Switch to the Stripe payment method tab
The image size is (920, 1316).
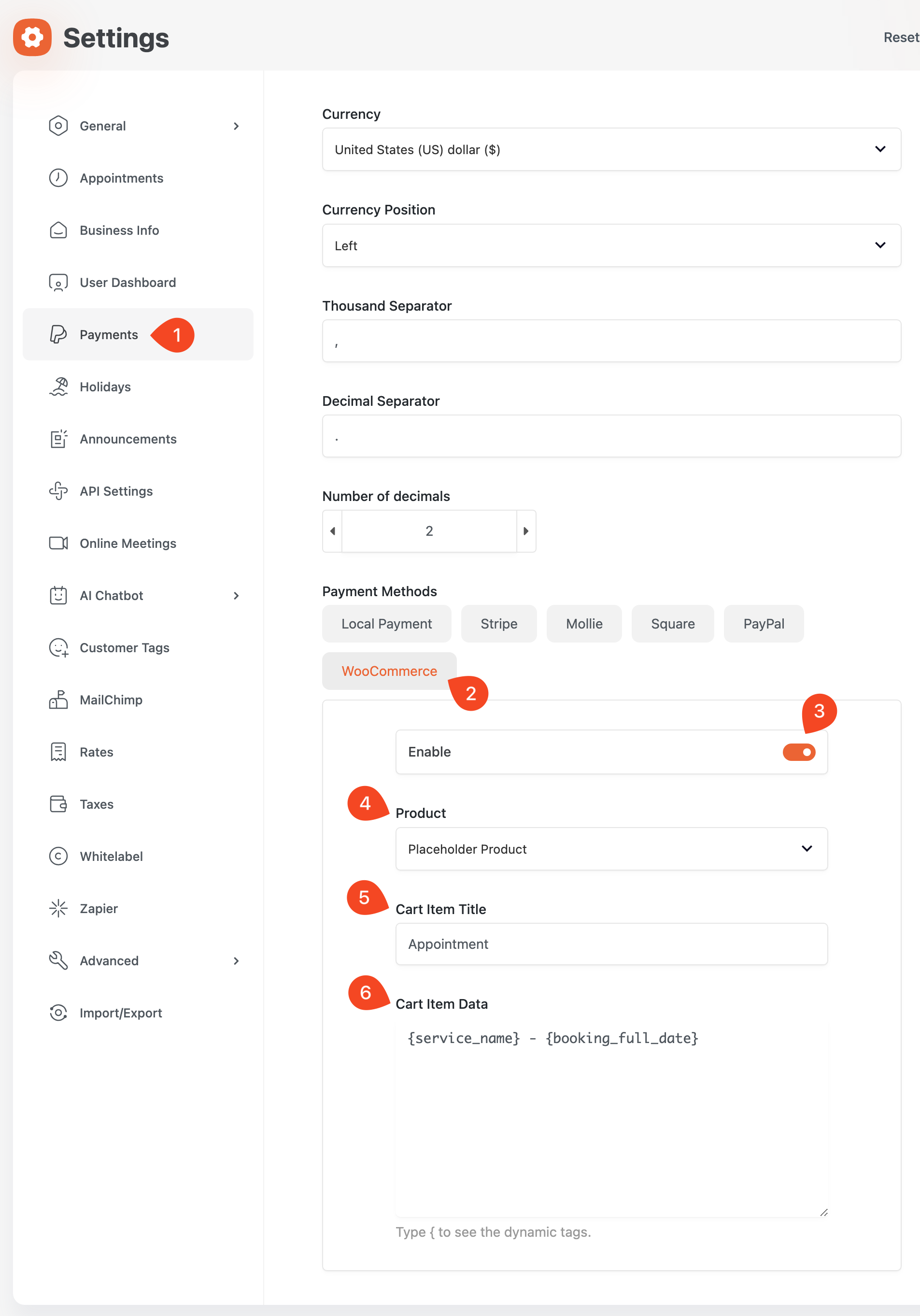pyautogui.click(x=498, y=624)
